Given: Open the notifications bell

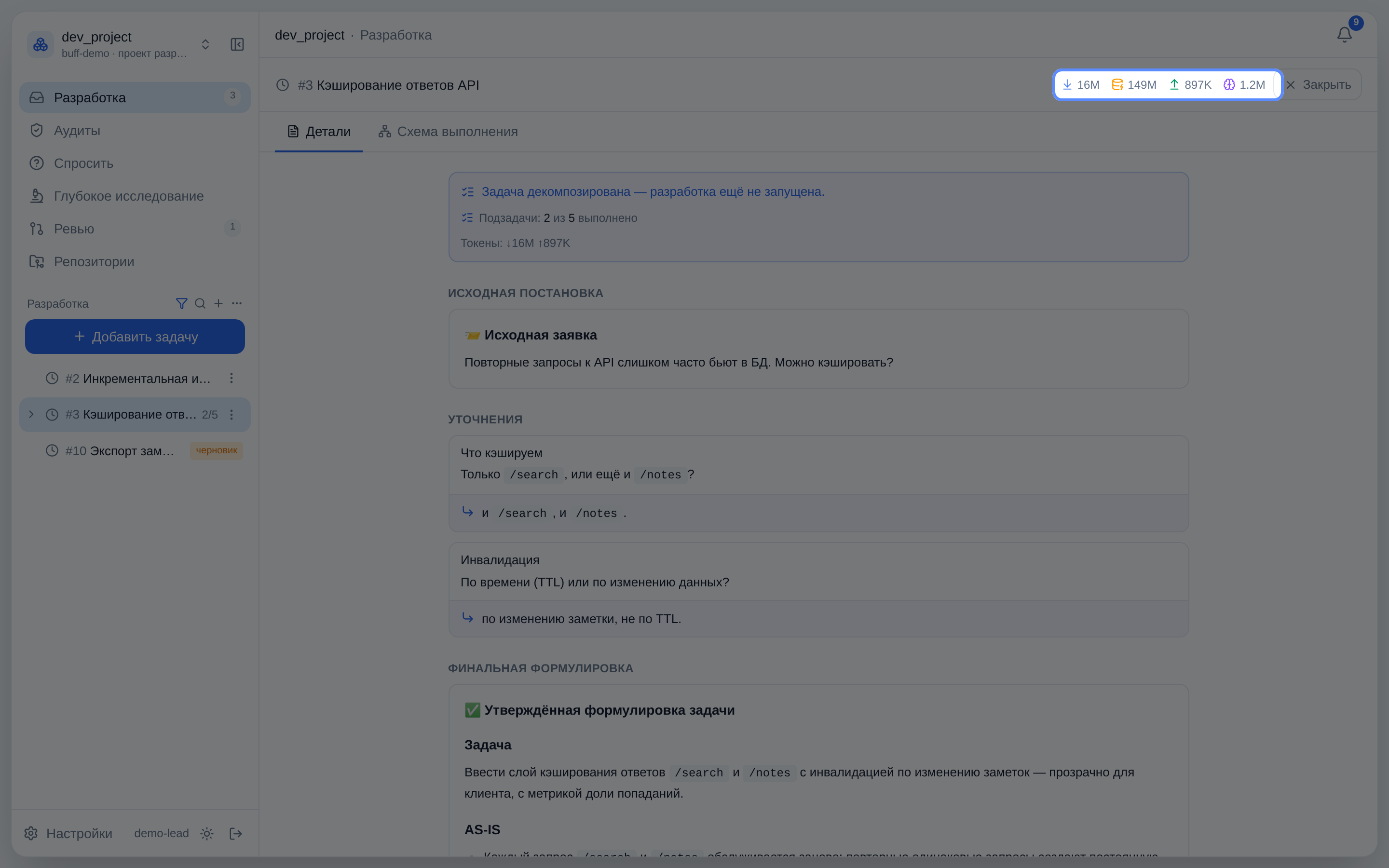Looking at the screenshot, I should [x=1344, y=35].
